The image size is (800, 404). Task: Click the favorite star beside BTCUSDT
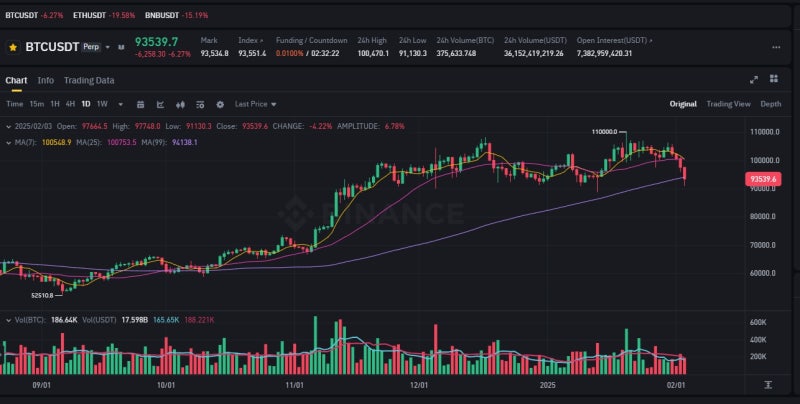coord(12,46)
